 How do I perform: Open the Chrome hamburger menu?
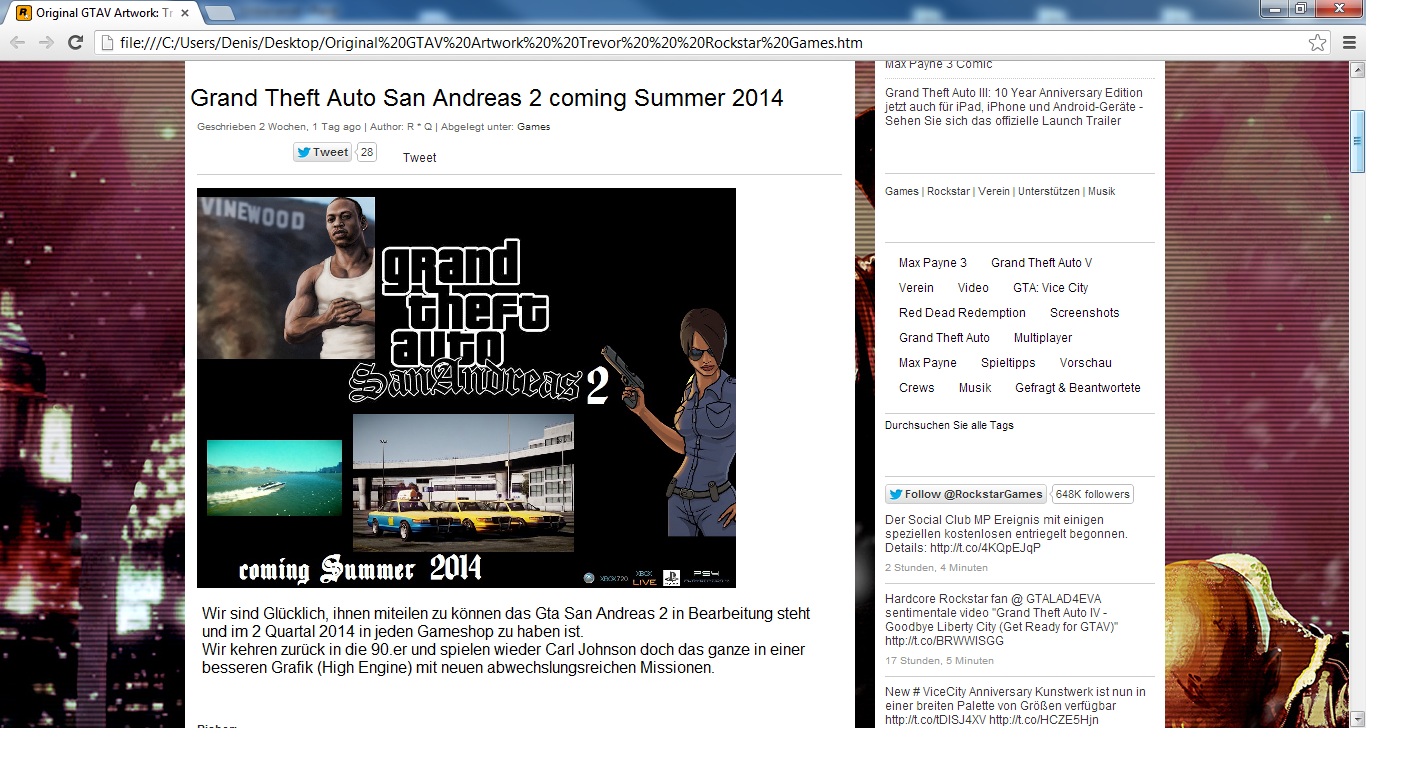pyautogui.click(x=1349, y=43)
